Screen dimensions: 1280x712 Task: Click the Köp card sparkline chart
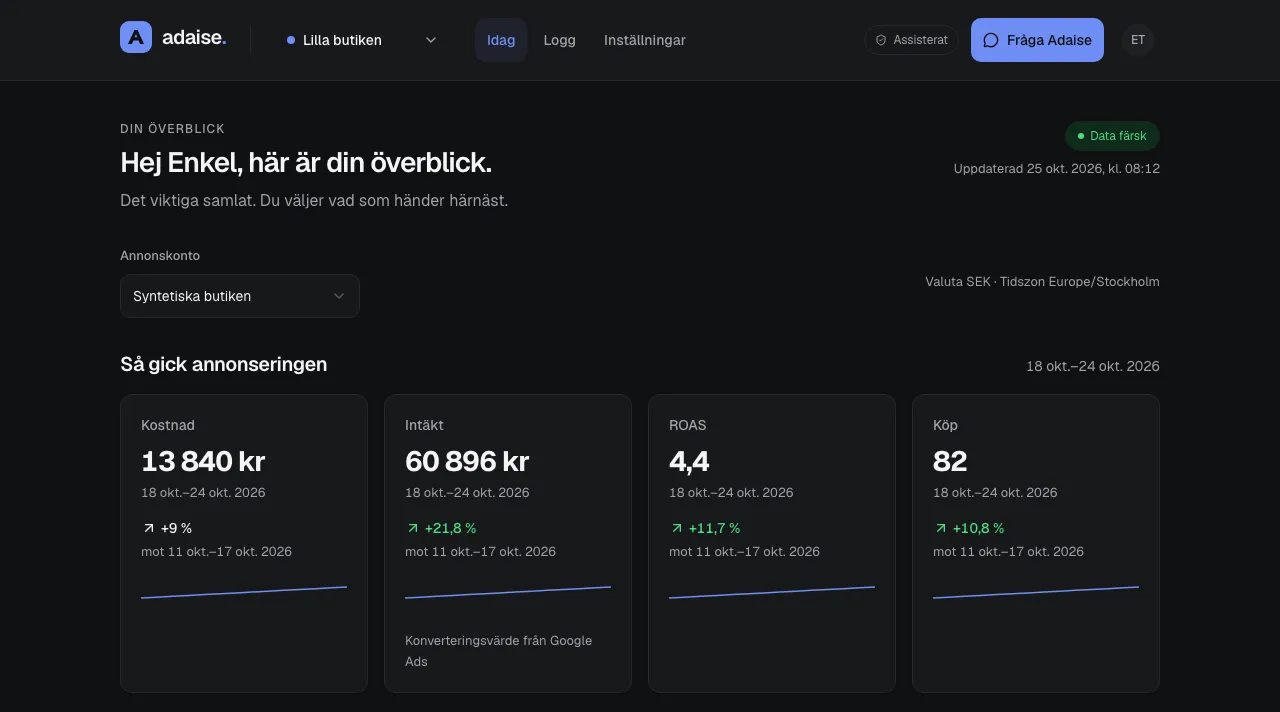[1036, 592]
